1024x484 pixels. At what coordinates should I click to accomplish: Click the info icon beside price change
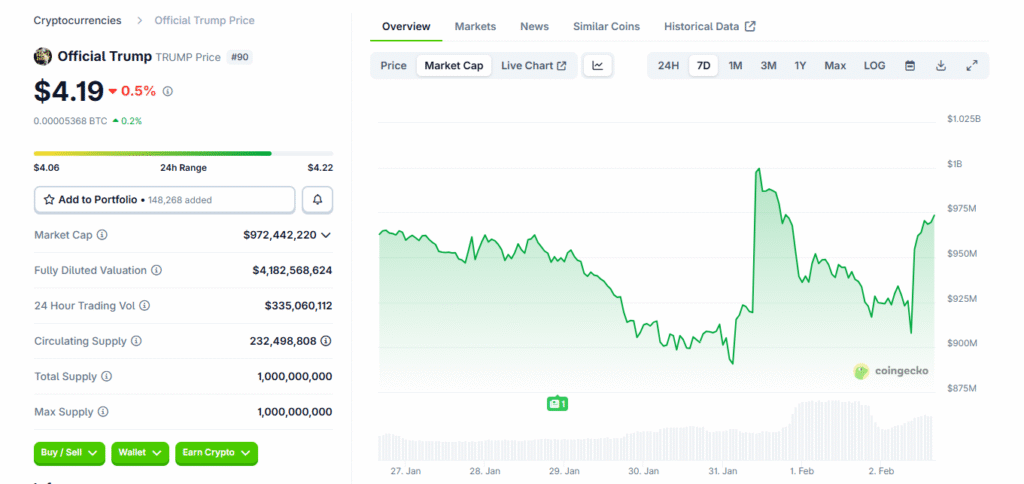(167, 91)
